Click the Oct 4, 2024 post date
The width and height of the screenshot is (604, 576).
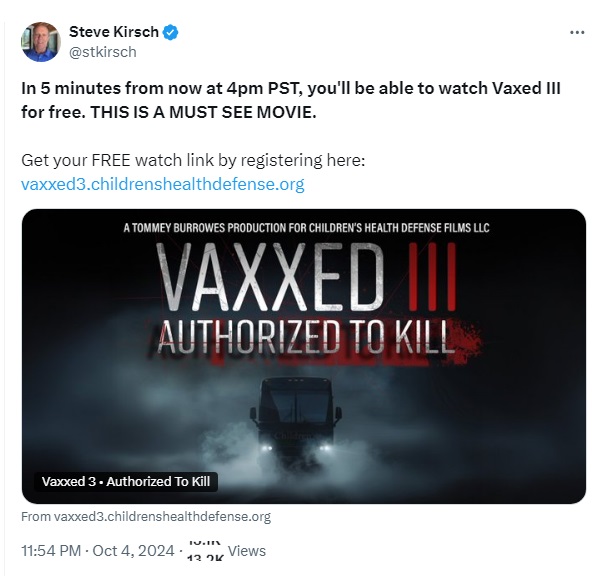[133, 551]
